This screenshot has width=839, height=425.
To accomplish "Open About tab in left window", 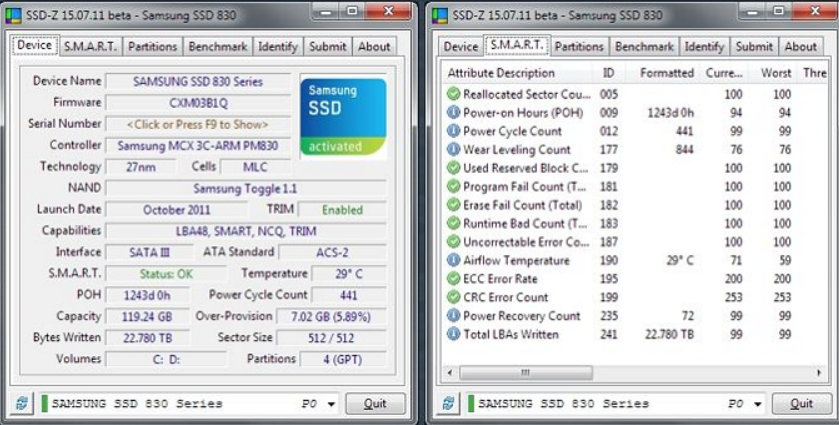I will (374, 47).
